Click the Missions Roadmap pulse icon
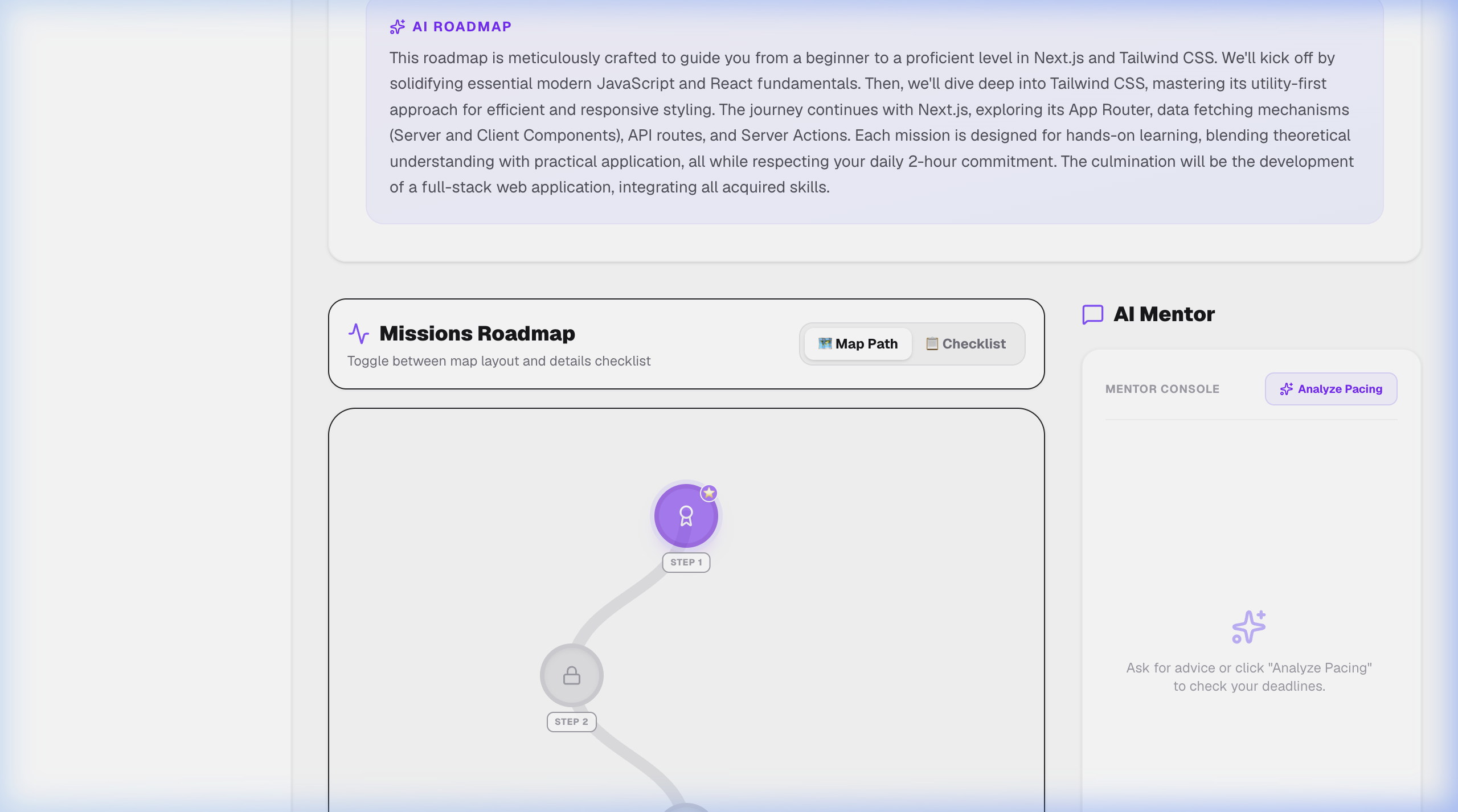1458x812 pixels. point(359,334)
